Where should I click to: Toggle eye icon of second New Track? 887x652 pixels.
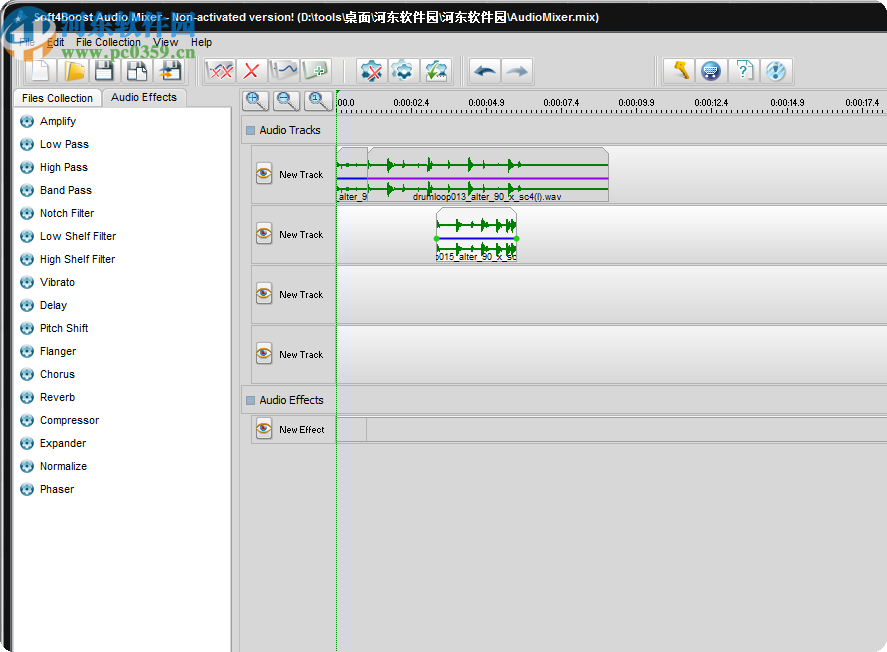point(264,234)
